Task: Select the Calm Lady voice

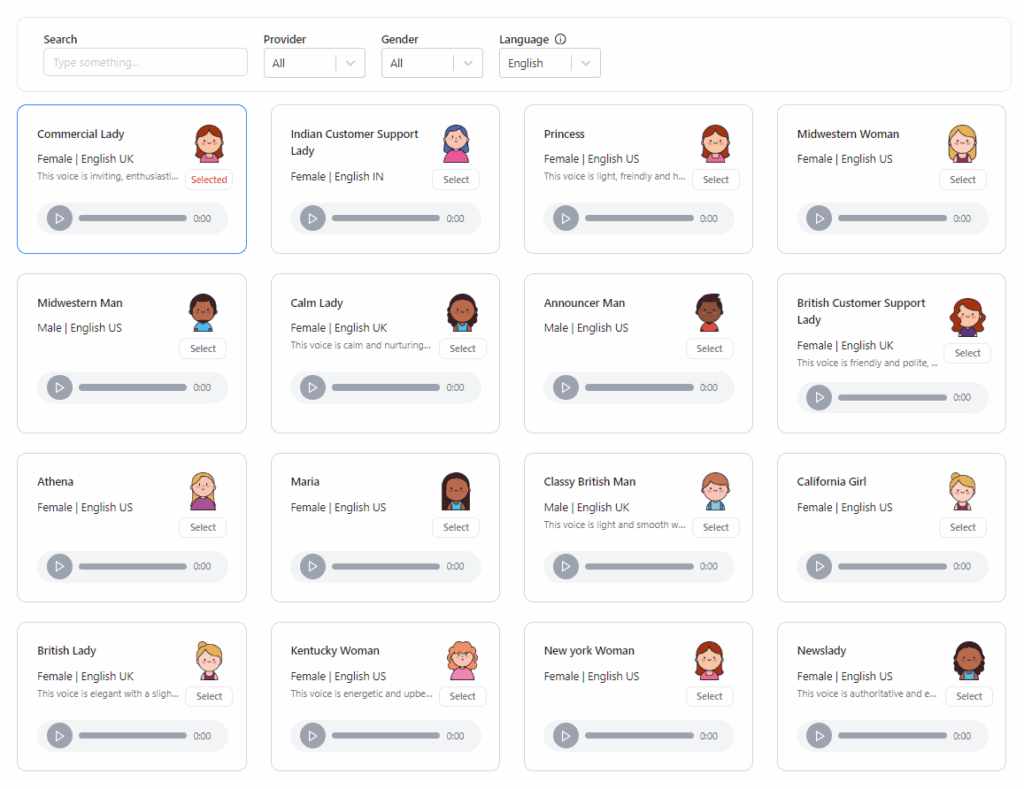Action: (x=462, y=349)
